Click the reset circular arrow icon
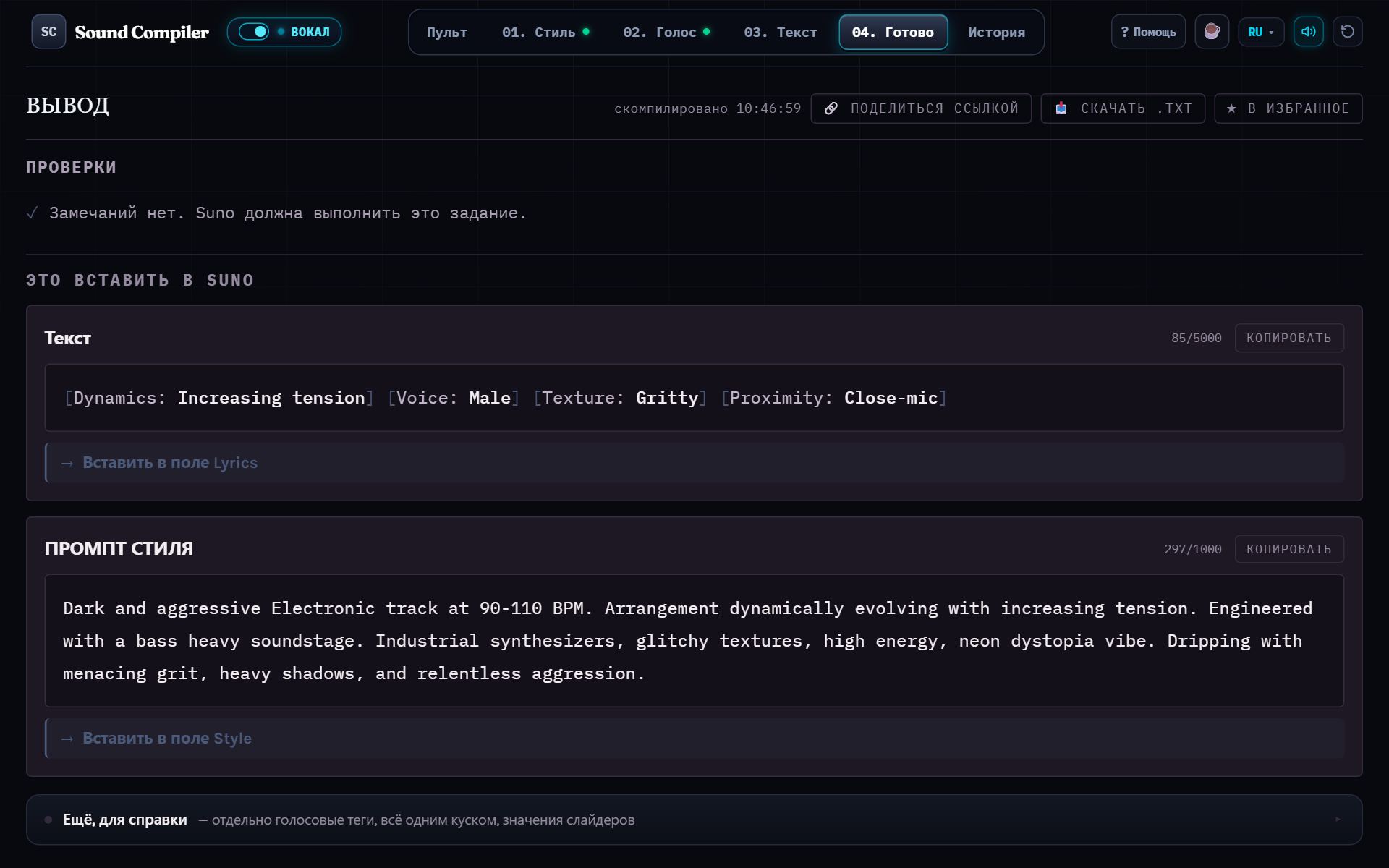The image size is (1389, 868). tap(1347, 32)
